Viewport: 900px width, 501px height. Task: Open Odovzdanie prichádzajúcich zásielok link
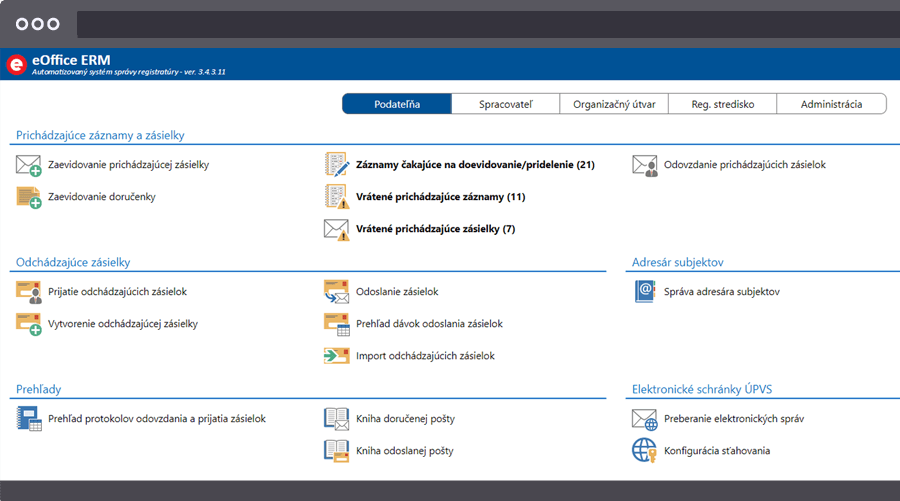(745, 165)
